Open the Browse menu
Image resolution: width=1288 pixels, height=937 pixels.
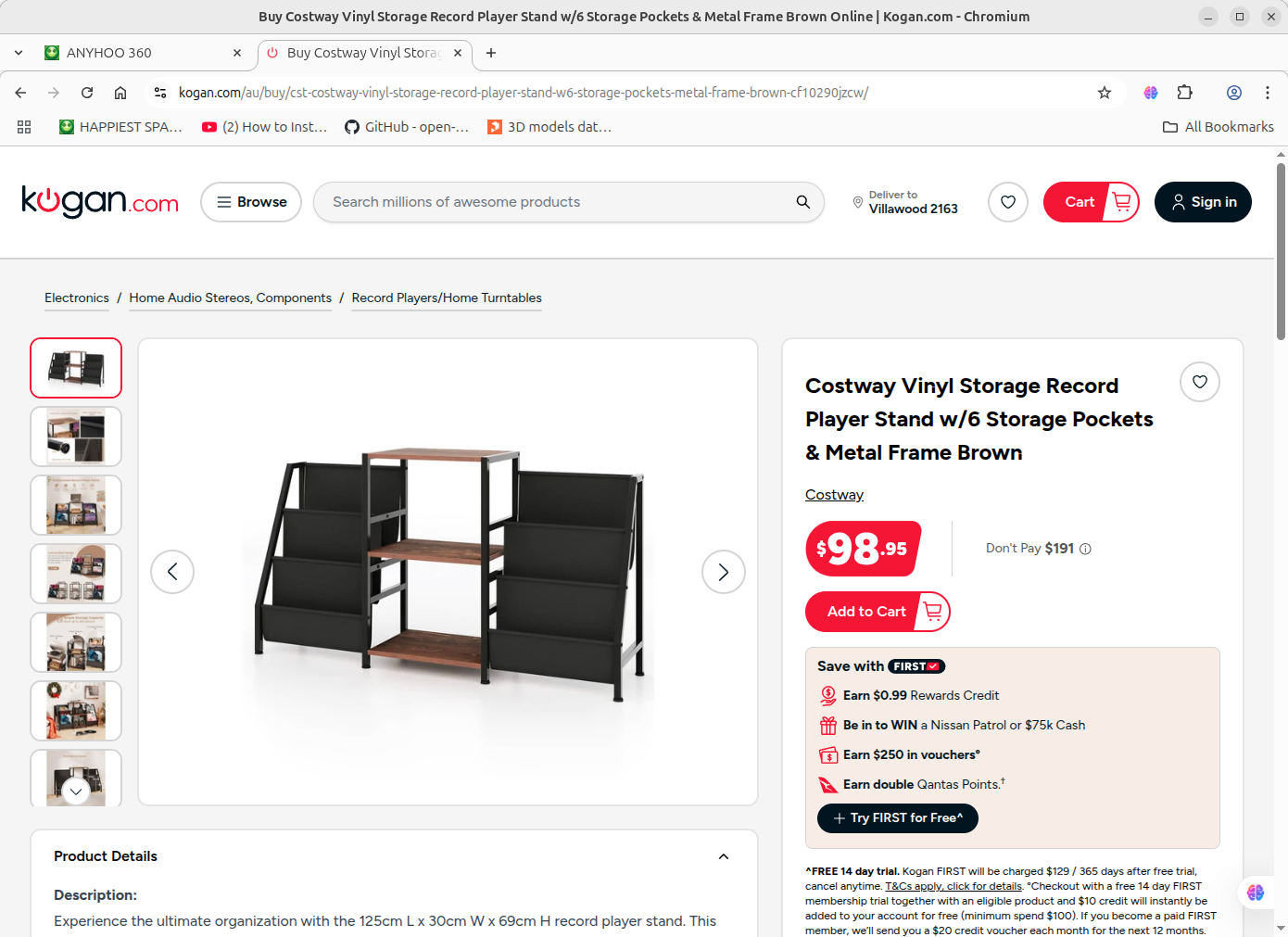251,202
